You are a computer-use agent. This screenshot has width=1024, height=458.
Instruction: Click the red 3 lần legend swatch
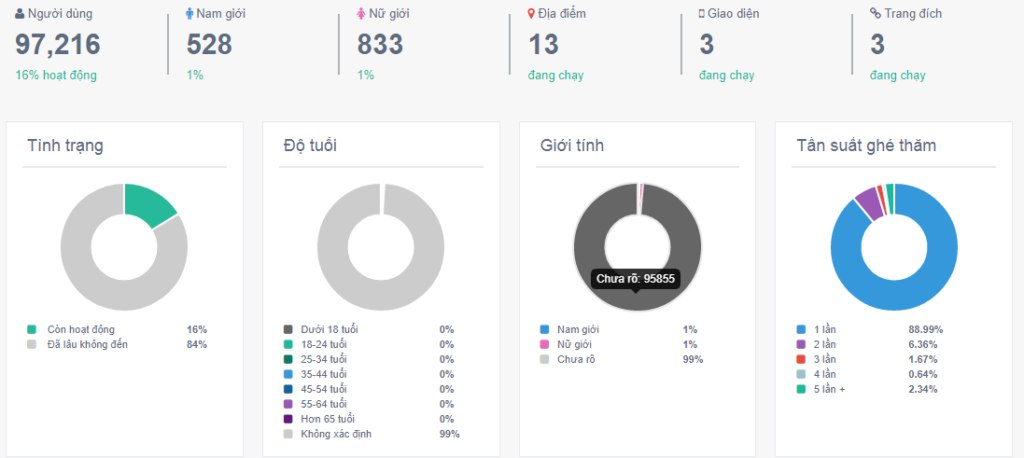801,359
